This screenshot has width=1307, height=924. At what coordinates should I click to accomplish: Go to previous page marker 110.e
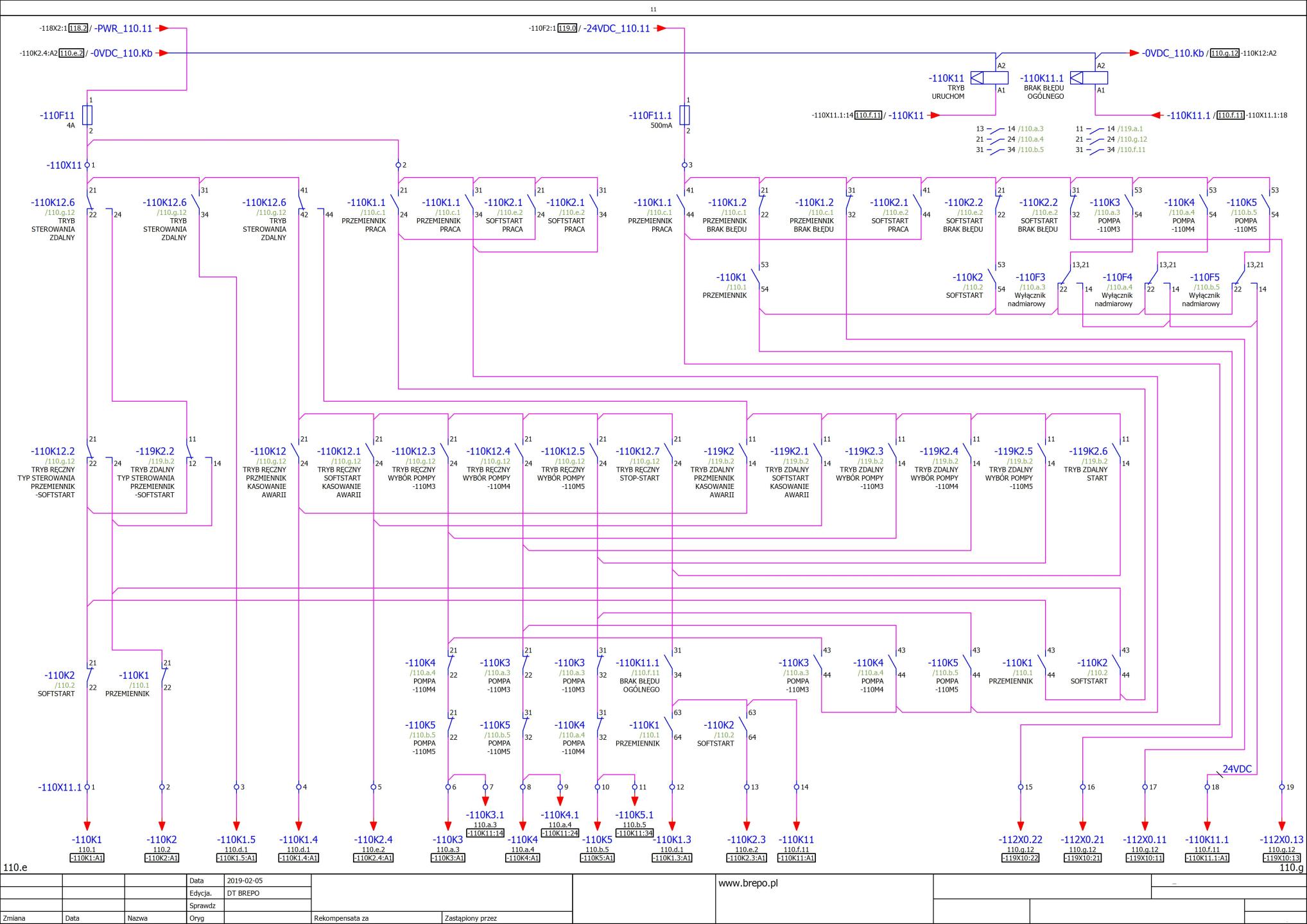coord(15,868)
